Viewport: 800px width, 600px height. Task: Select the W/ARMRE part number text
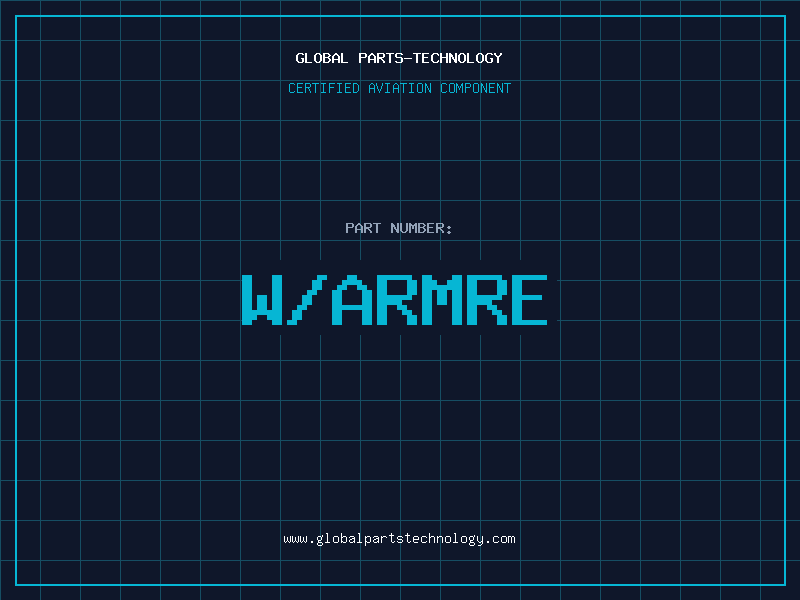coord(394,299)
